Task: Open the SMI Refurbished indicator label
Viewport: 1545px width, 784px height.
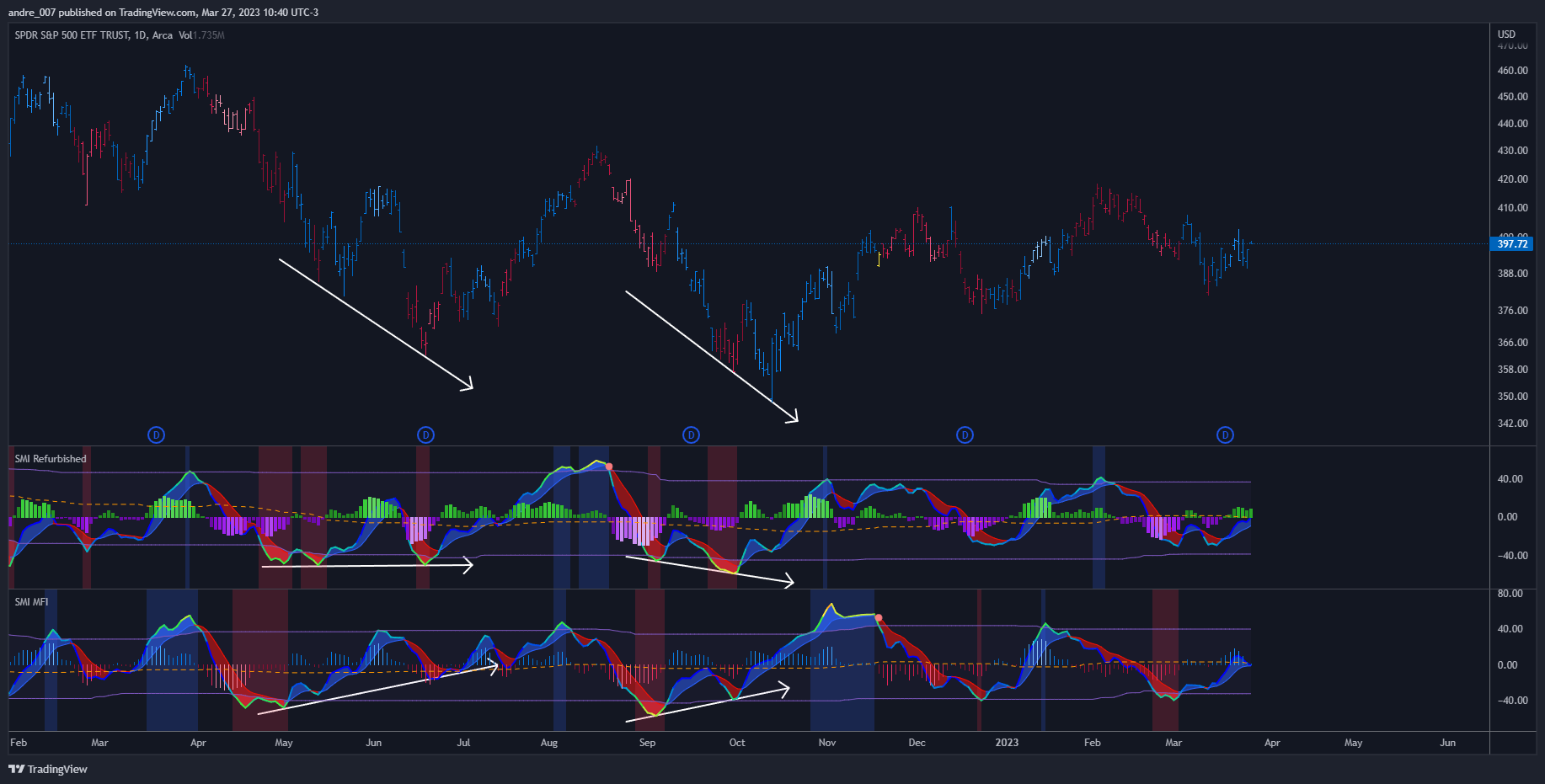Action: pos(51,459)
